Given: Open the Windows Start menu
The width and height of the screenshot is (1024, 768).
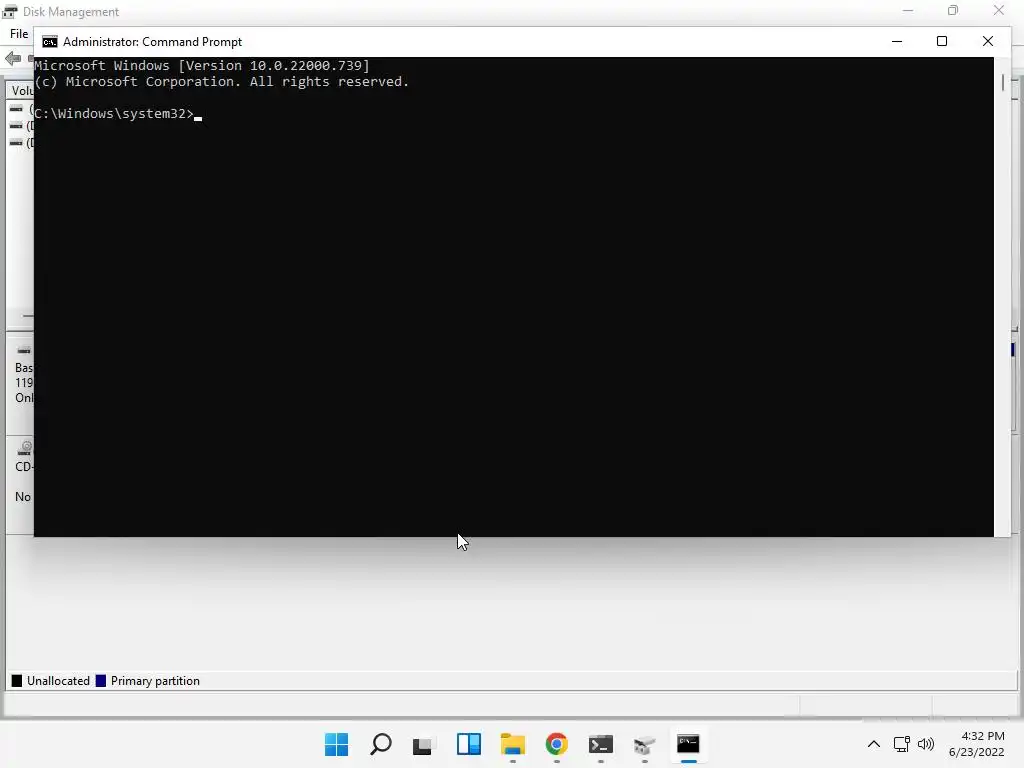Looking at the screenshot, I should coord(336,744).
